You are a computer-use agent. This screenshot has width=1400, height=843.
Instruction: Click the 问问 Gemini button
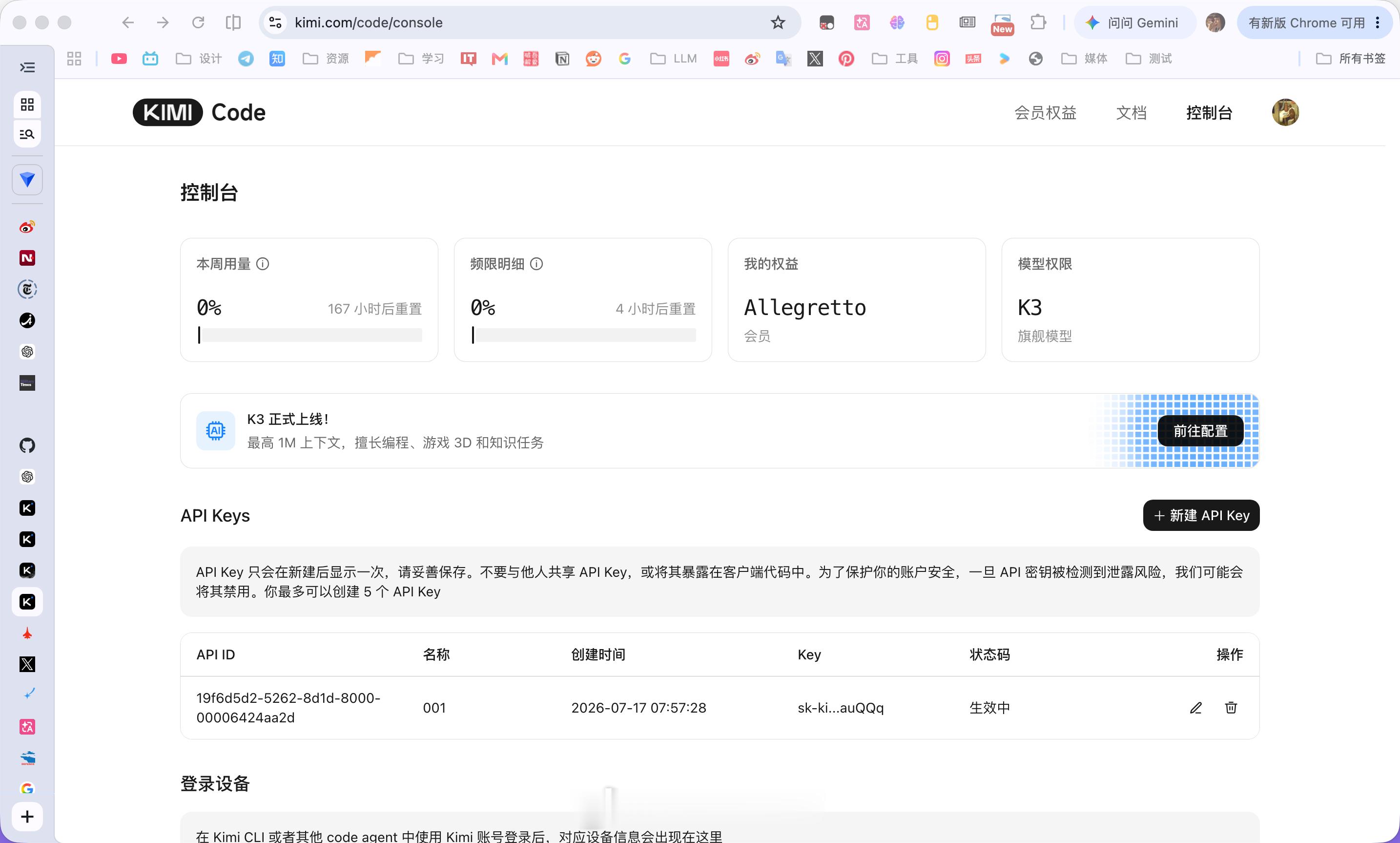point(1134,23)
